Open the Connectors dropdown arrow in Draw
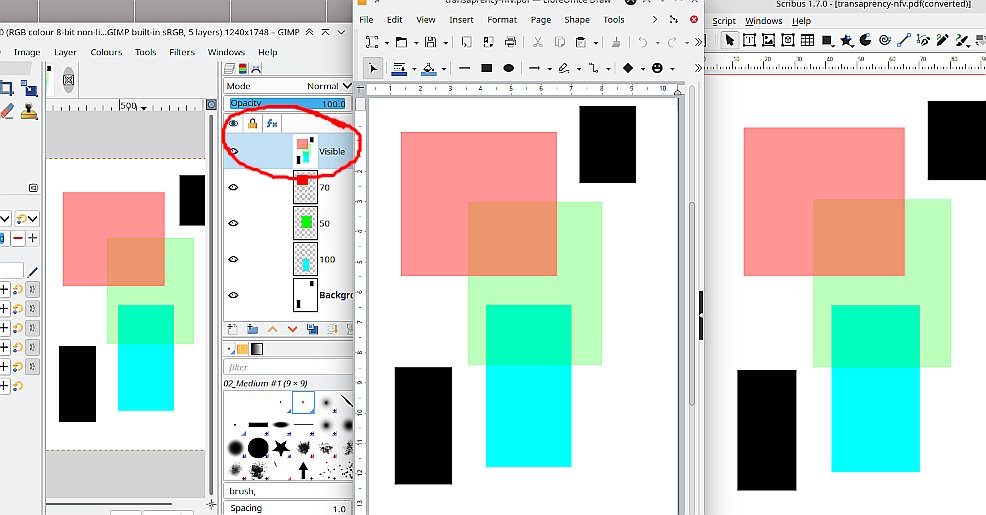This screenshot has width=986, height=515. 608,69
